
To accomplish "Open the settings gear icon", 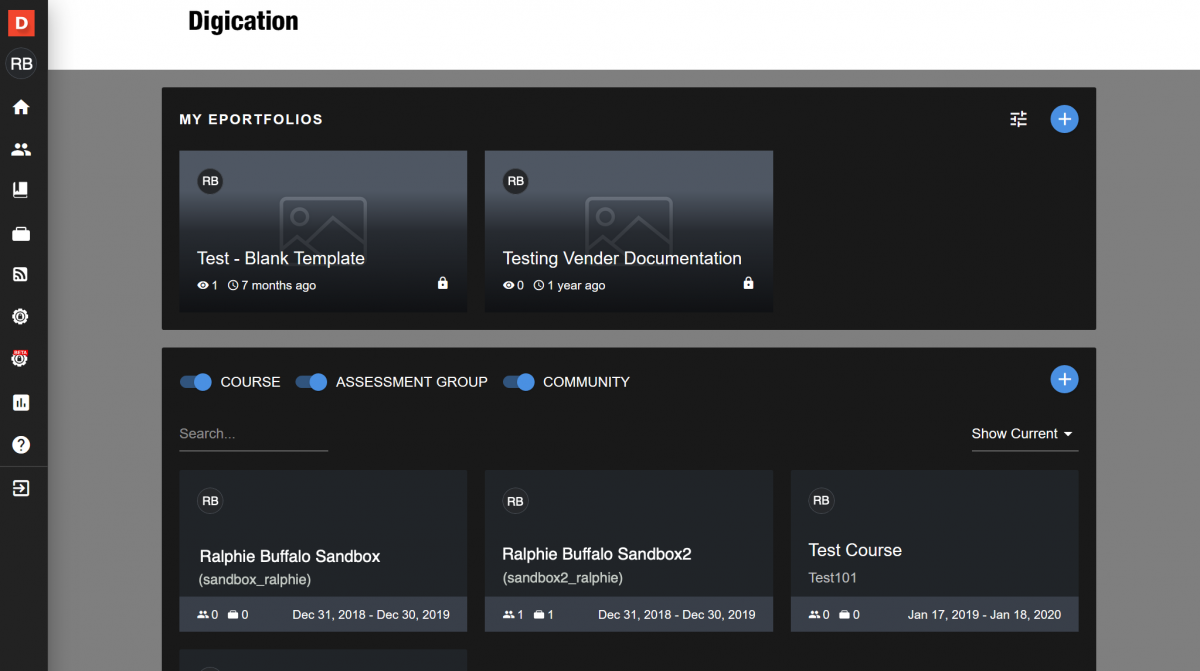I will point(20,316).
